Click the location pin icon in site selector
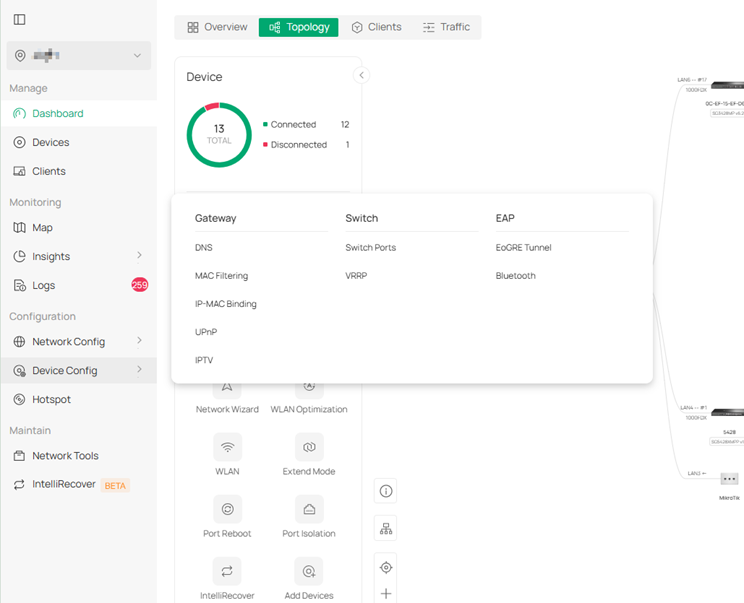This screenshot has width=744, height=603. [x=20, y=56]
